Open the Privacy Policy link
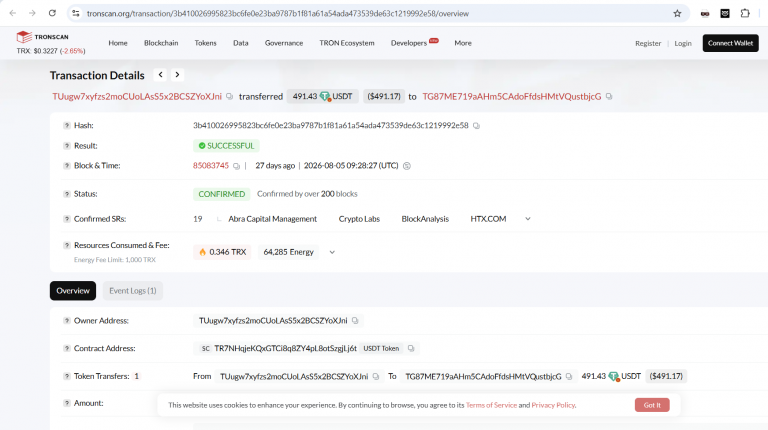This screenshot has height=430, width=768. click(553, 405)
